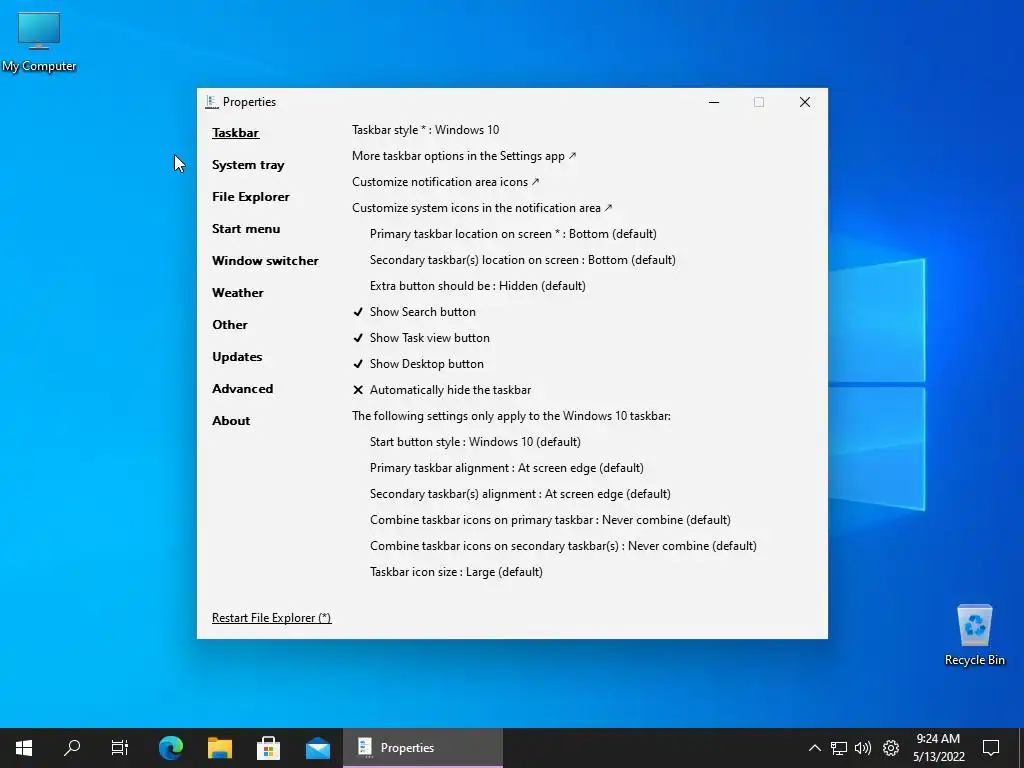
Task: Switch to the System tray section
Action: pos(248,165)
